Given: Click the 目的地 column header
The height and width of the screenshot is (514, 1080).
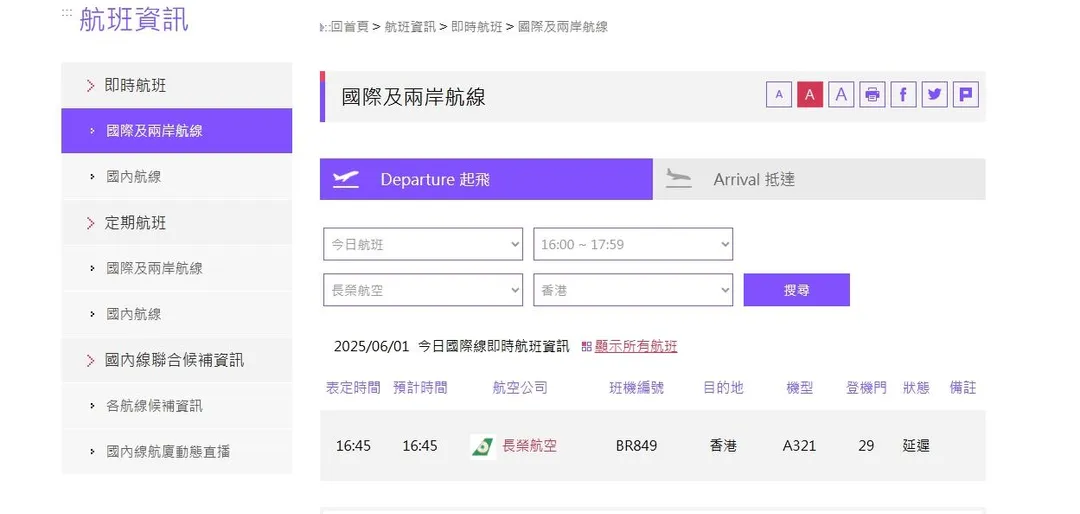Looking at the screenshot, I should [723, 388].
